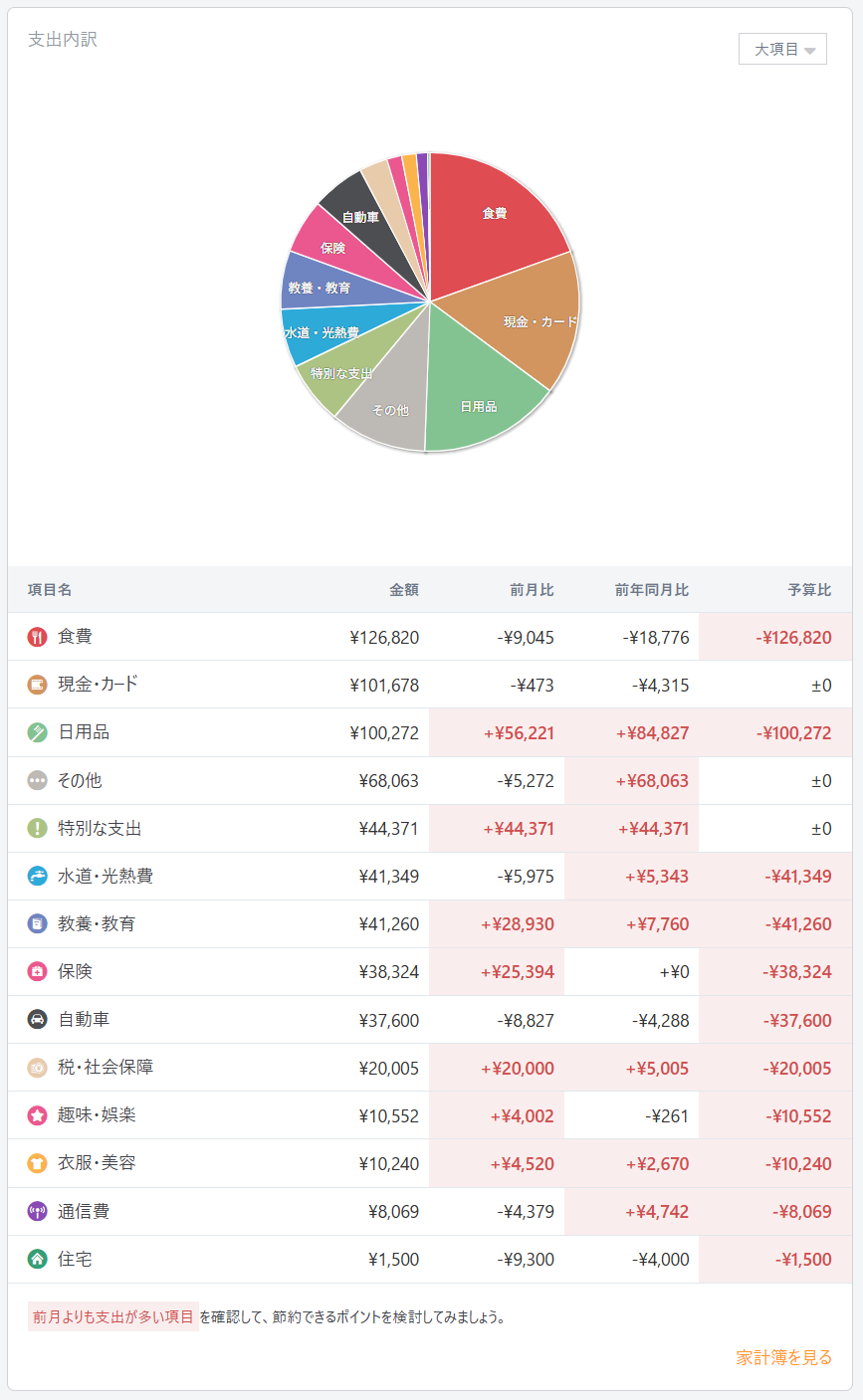The image size is (863, 1400).
Task: Click the 住宅 house icon
Action: click(x=37, y=1260)
